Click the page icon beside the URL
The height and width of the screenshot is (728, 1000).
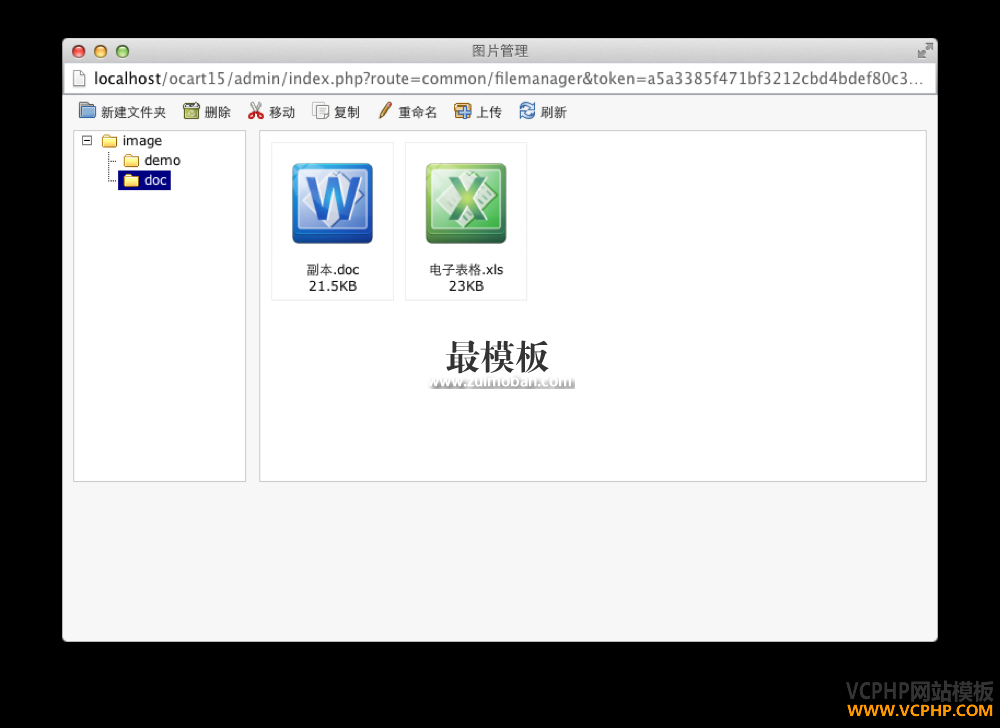coord(79,78)
